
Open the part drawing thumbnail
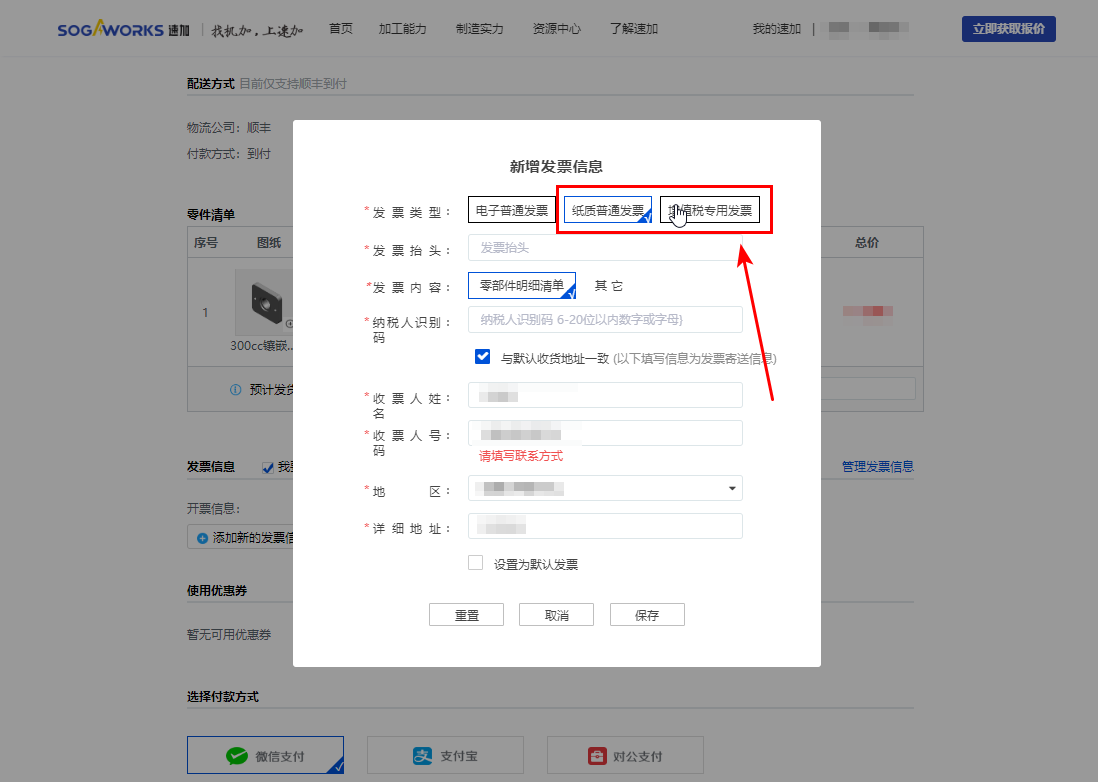tap(264, 302)
